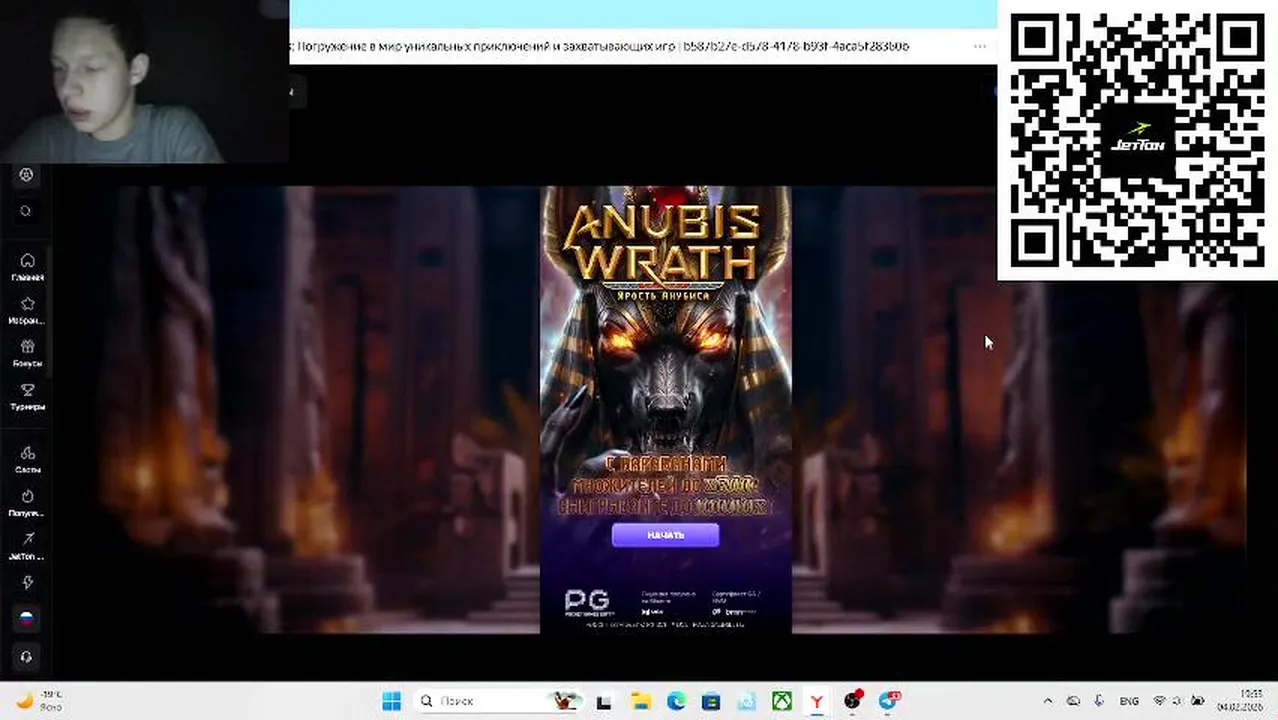Change language via Russian flag icon

pos(26,619)
